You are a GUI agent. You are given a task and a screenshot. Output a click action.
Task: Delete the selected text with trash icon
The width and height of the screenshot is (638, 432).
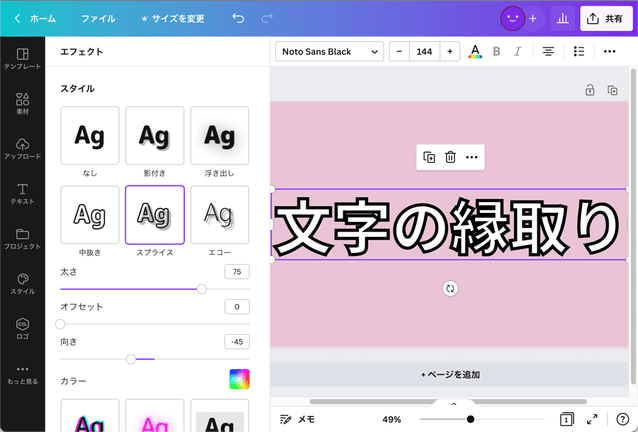point(450,157)
